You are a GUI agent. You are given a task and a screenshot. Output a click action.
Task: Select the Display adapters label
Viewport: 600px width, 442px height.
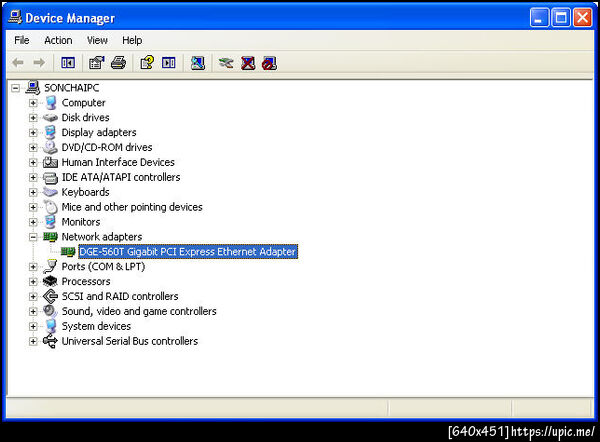[x=99, y=132]
